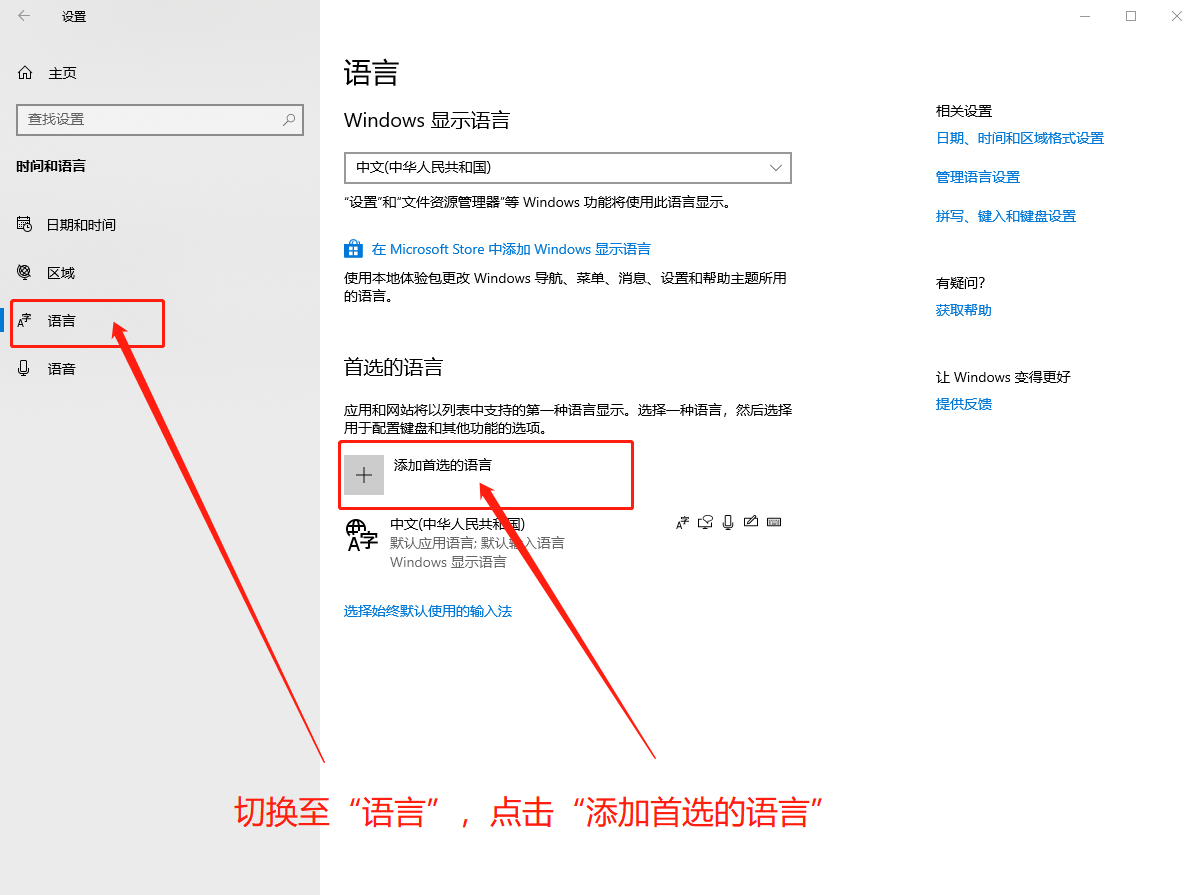The width and height of the screenshot is (1200, 895).
Task: Focus the 查找设置 search field
Action: point(160,119)
